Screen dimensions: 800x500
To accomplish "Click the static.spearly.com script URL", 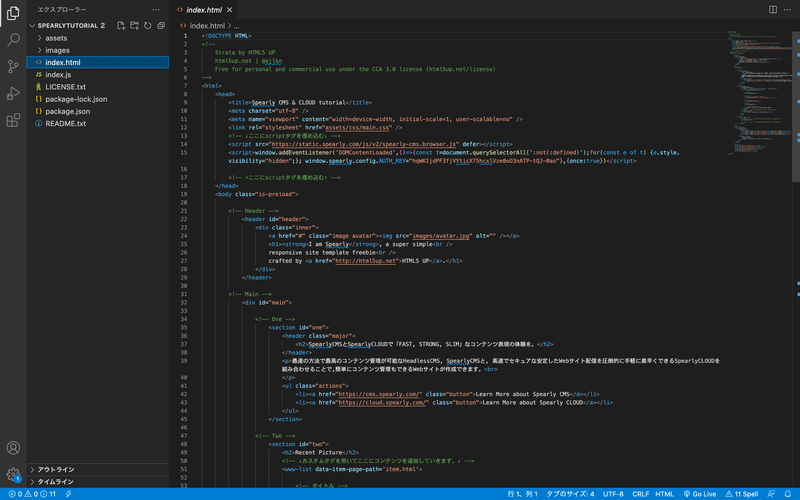I will click(364, 144).
